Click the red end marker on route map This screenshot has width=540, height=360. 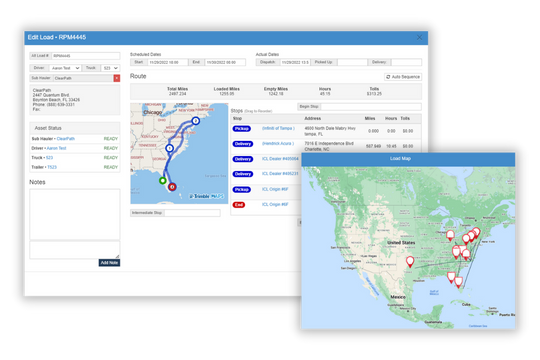[172, 186]
